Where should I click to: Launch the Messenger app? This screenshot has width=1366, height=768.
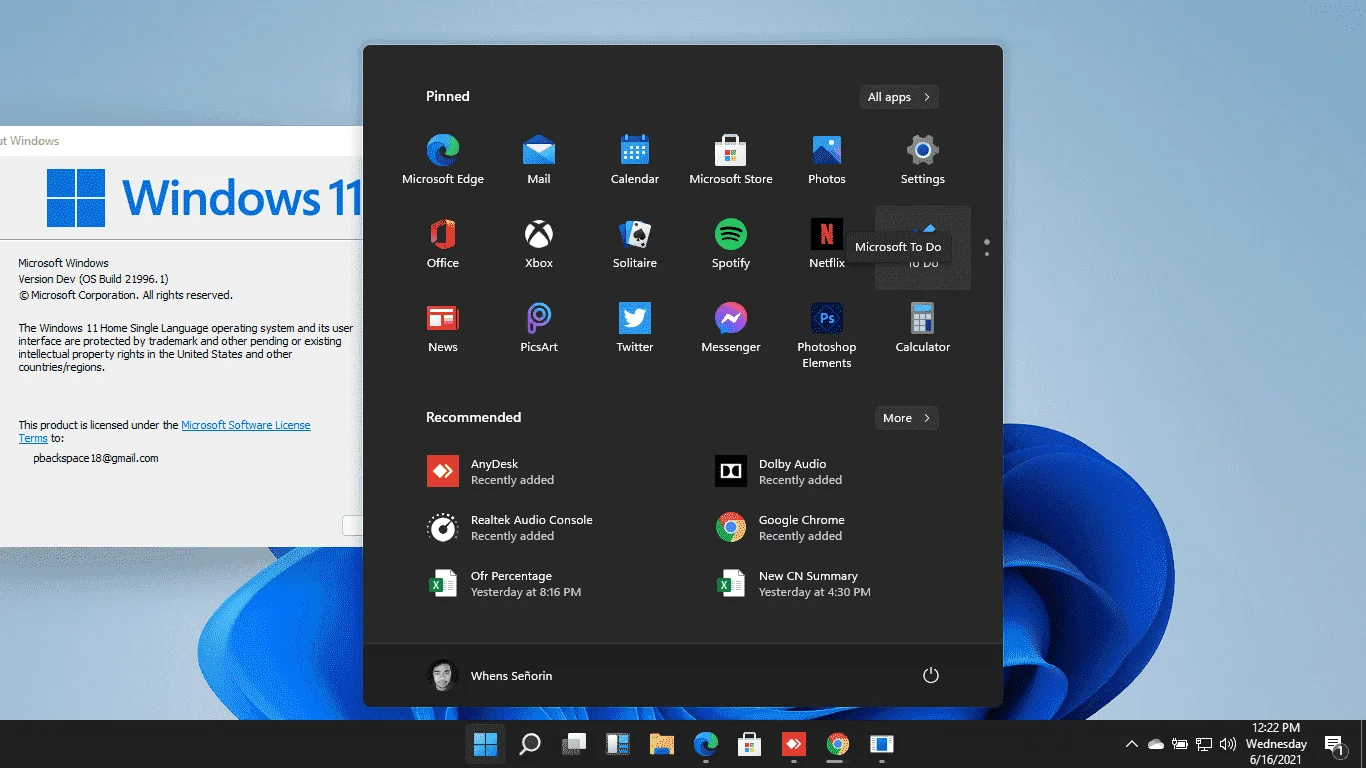tap(731, 328)
